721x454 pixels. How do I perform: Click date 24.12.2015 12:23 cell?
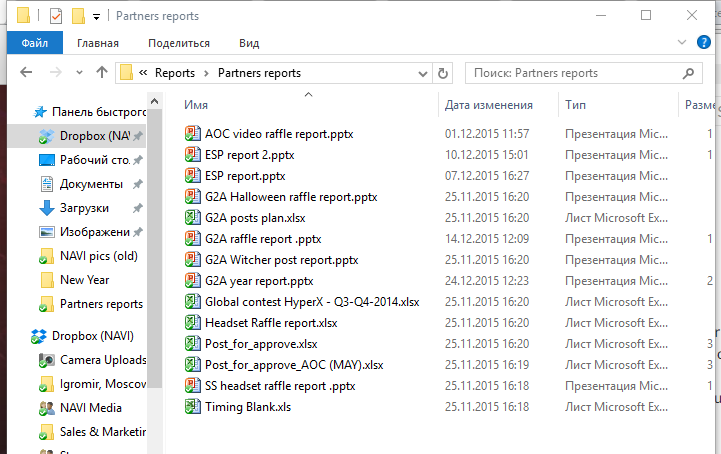(x=486, y=281)
